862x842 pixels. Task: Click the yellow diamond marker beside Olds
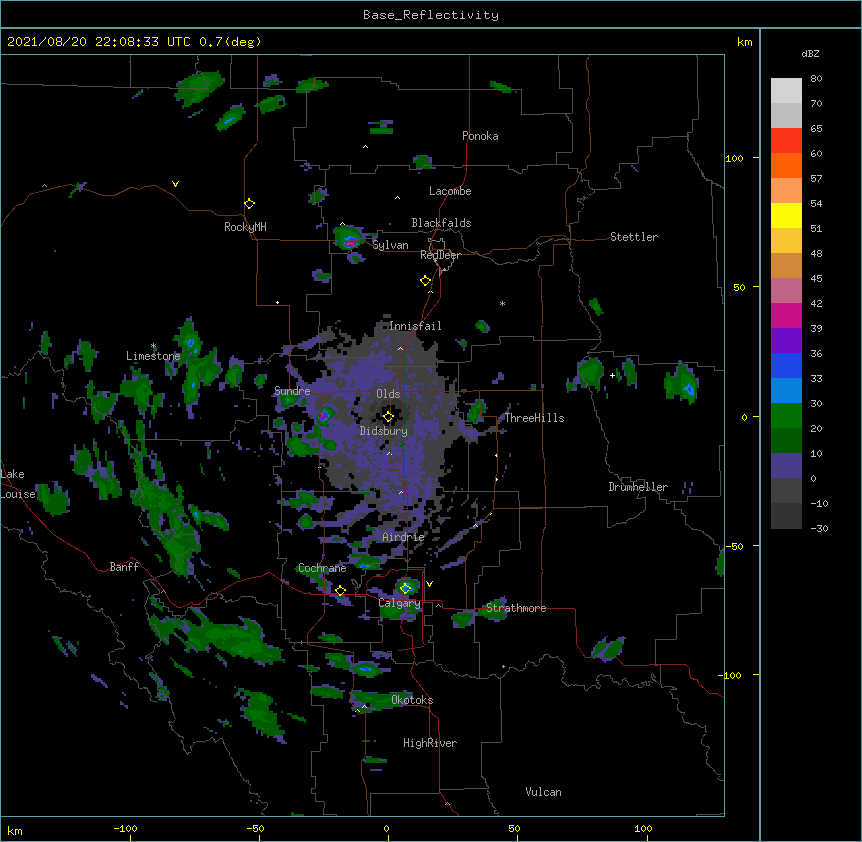coord(388,417)
